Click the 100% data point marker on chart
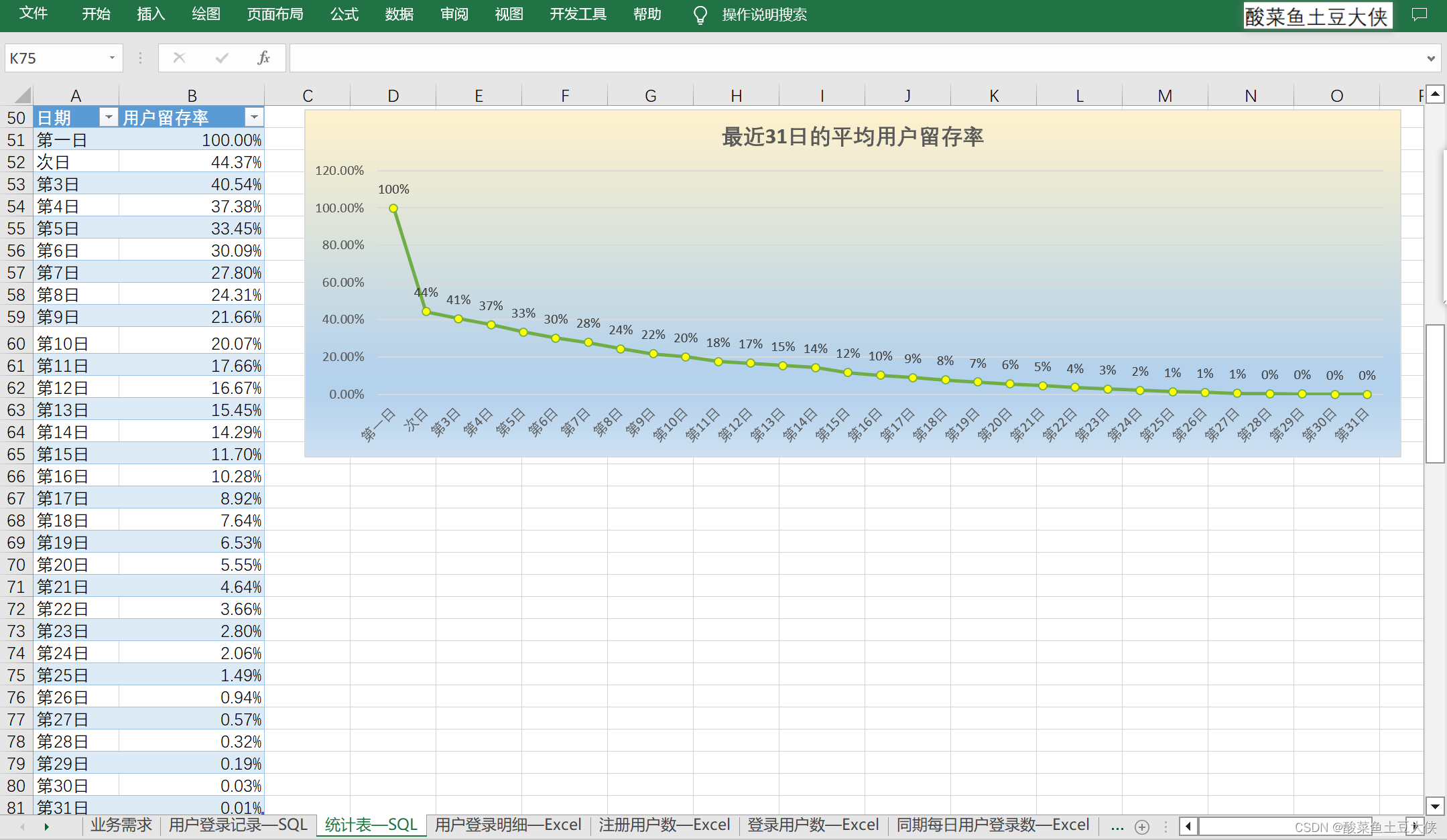 393,208
